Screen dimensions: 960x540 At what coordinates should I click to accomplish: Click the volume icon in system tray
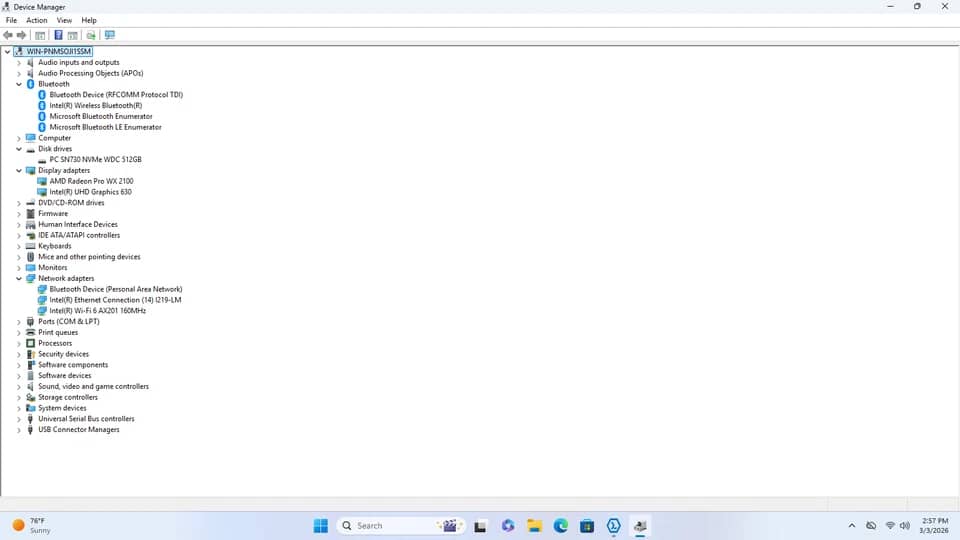(x=905, y=526)
